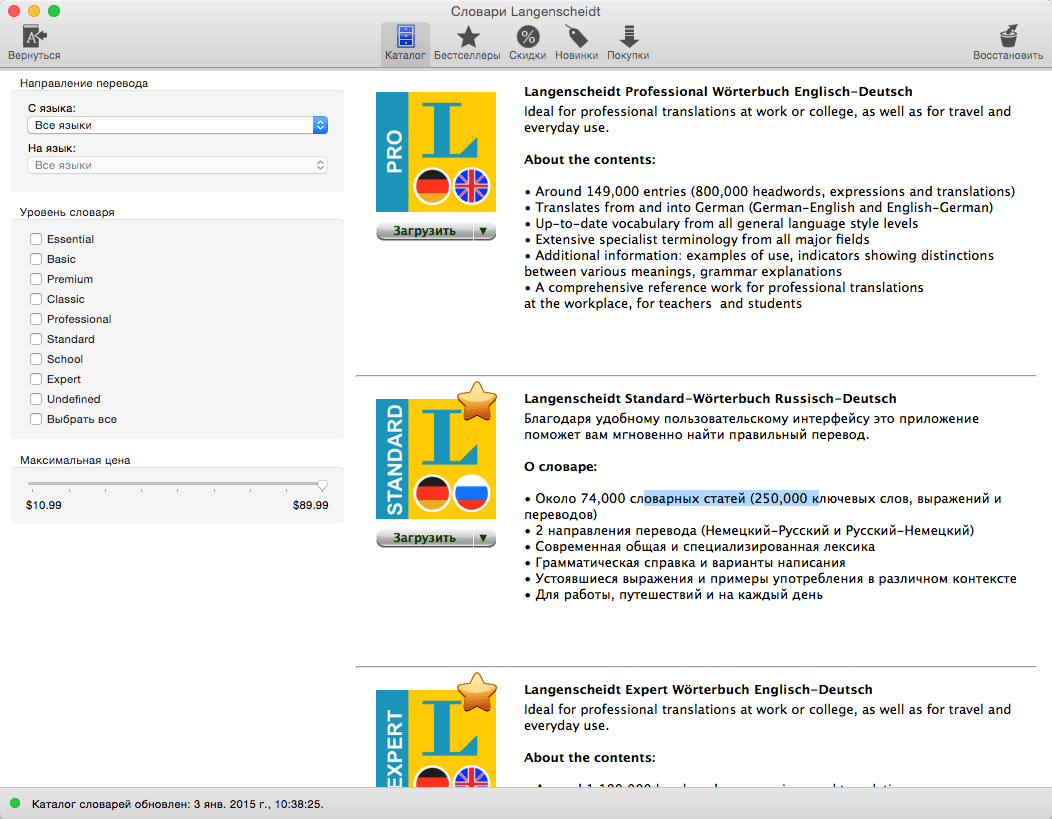The height and width of the screenshot is (819, 1052).
Task: Open the 'С языка' language dropdown
Action: (177, 125)
